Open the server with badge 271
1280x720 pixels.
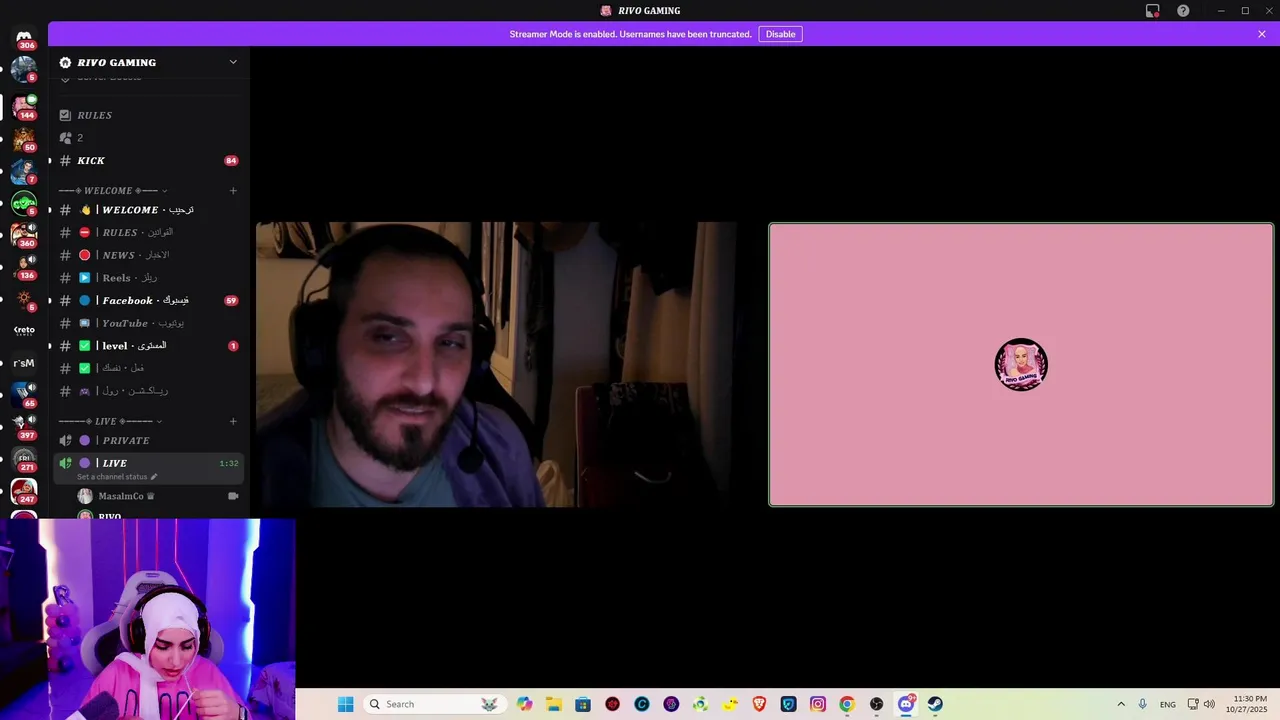[24, 458]
